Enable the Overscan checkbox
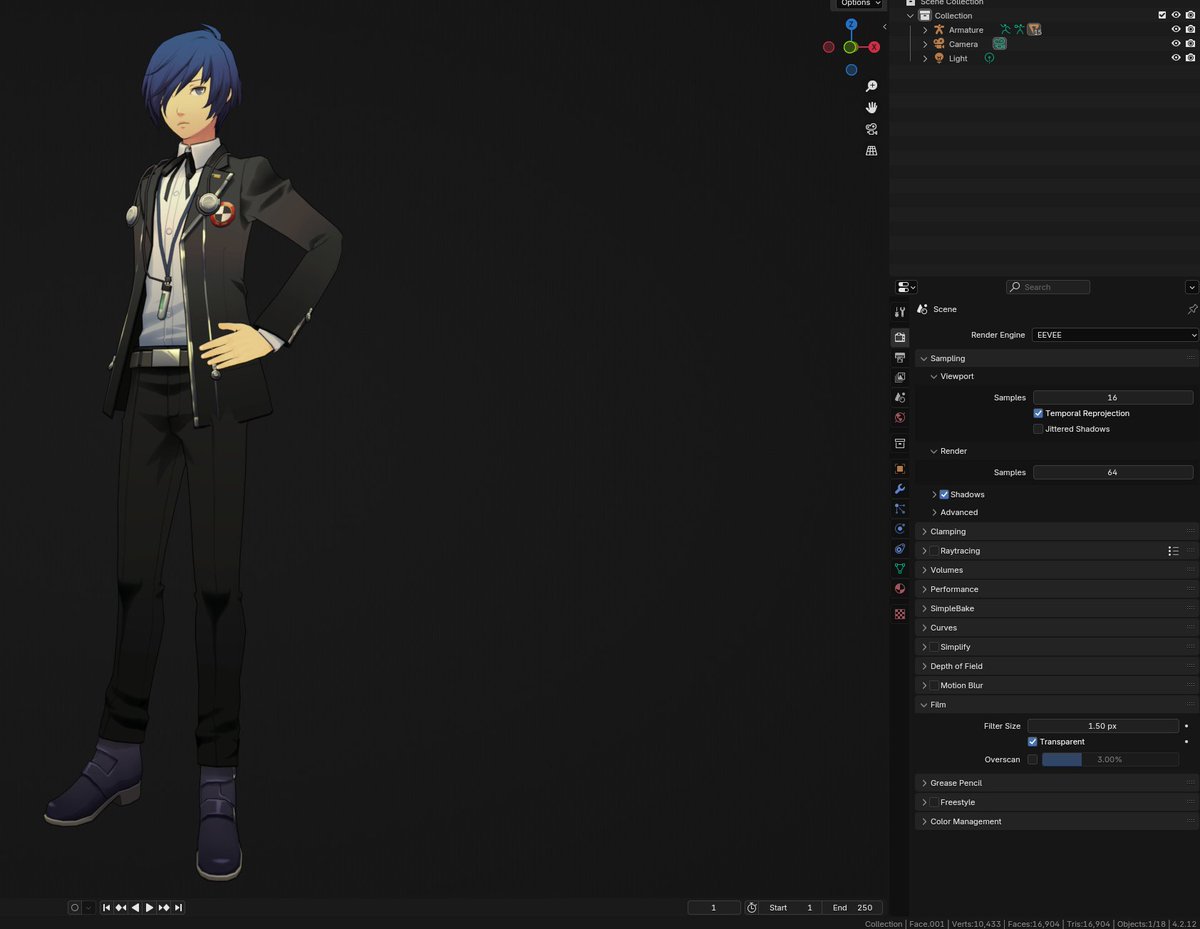The image size is (1200, 929). click(x=1032, y=760)
